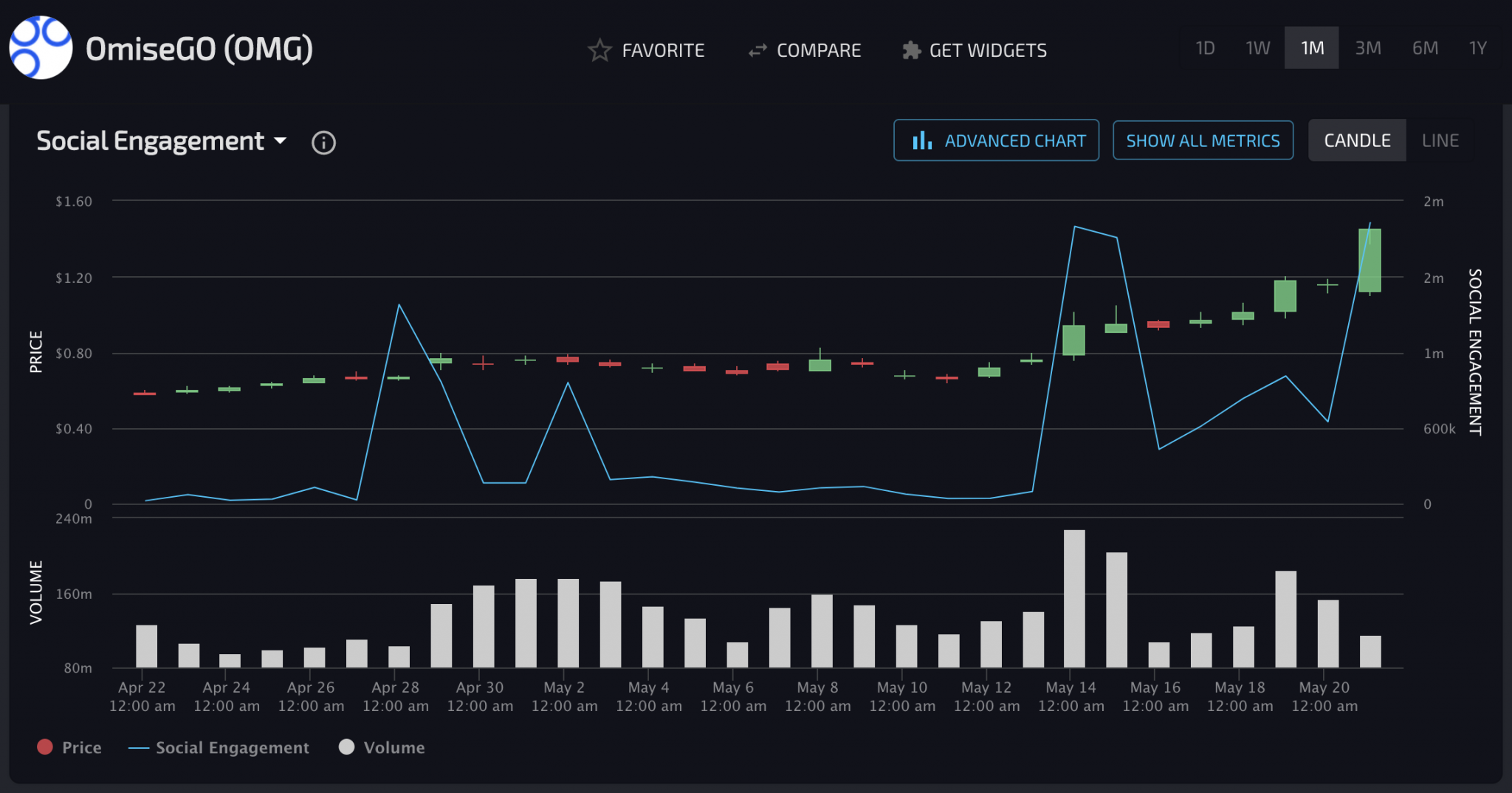Open the Social Engagement info icon

[323, 143]
